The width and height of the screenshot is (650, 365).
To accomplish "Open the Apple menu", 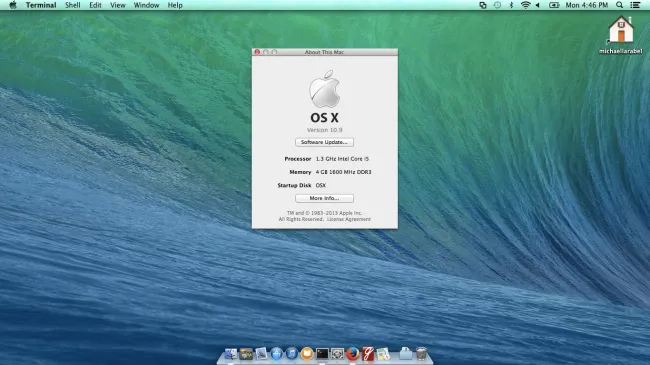I will pyautogui.click(x=13, y=5).
